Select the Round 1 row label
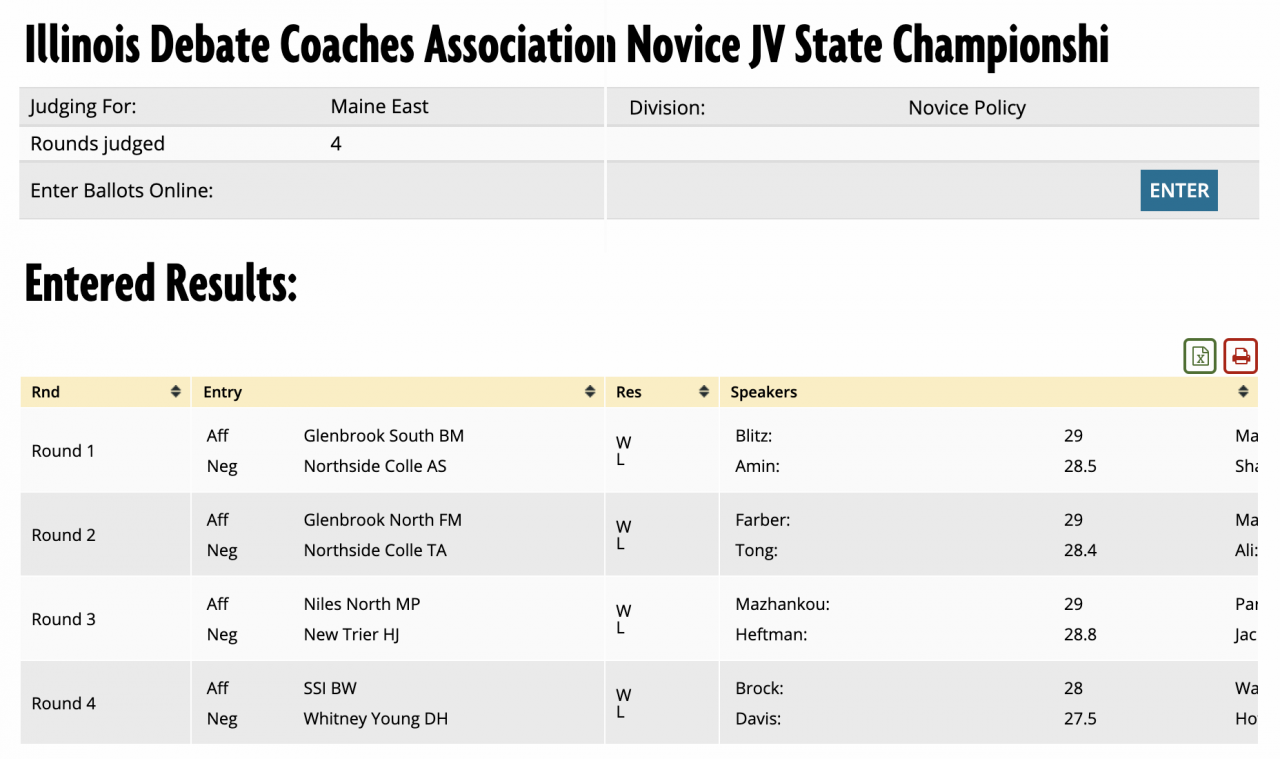 point(63,451)
